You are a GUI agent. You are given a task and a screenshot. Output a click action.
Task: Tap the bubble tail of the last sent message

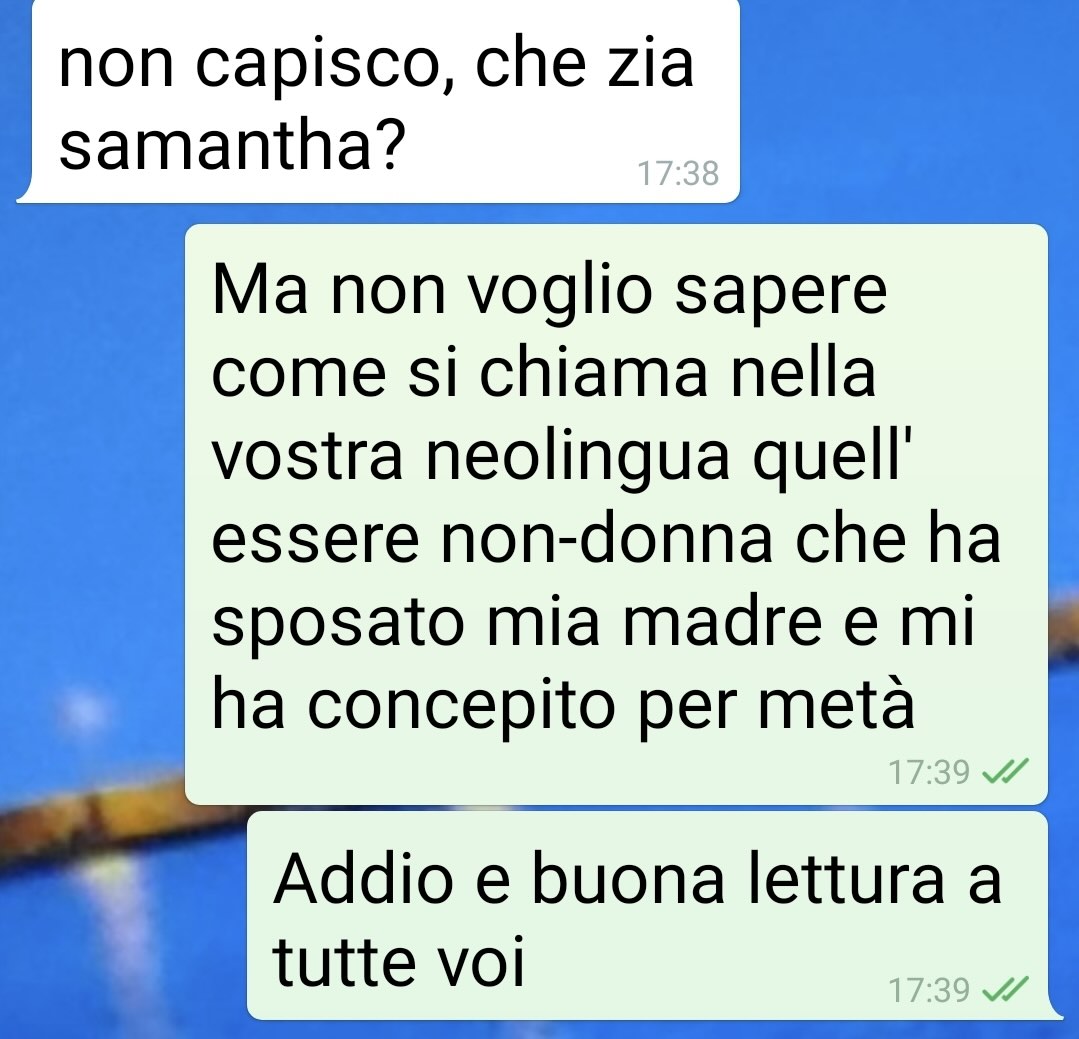pos(1056,1010)
